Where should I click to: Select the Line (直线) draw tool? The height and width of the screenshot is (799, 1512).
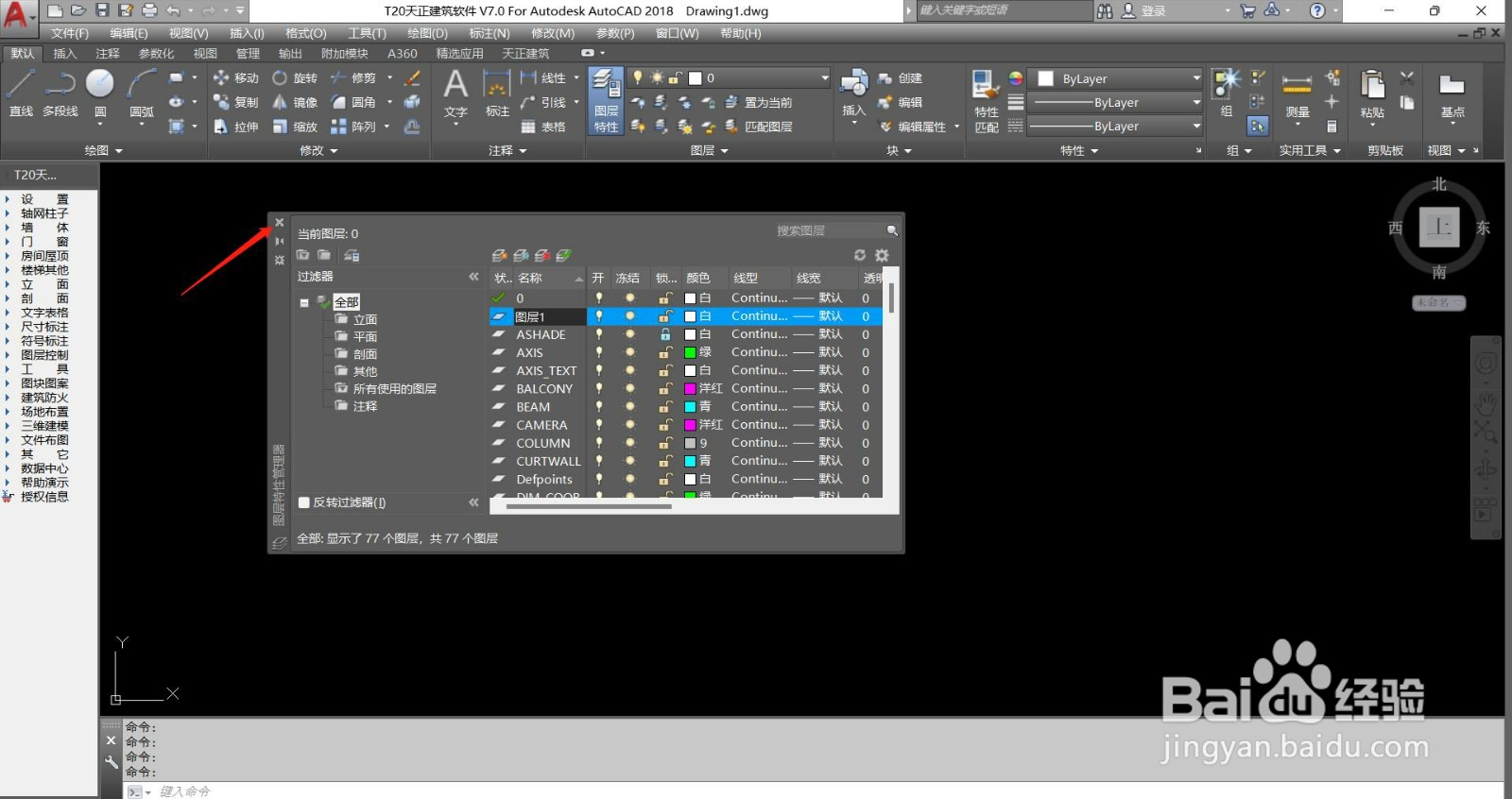(21, 93)
